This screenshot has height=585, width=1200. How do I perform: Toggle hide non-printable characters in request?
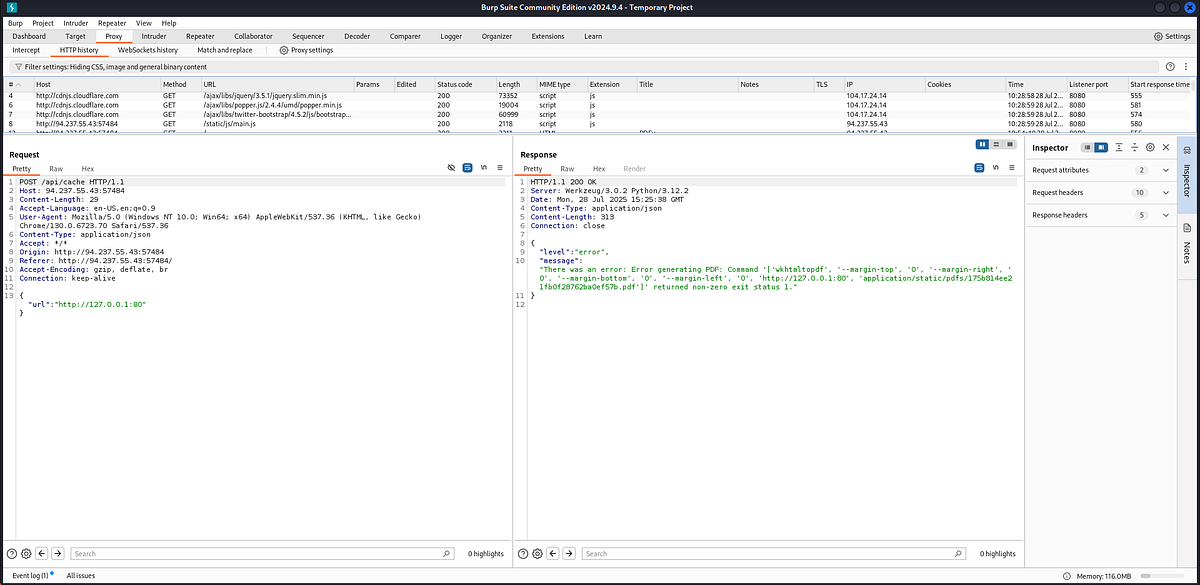(451, 168)
